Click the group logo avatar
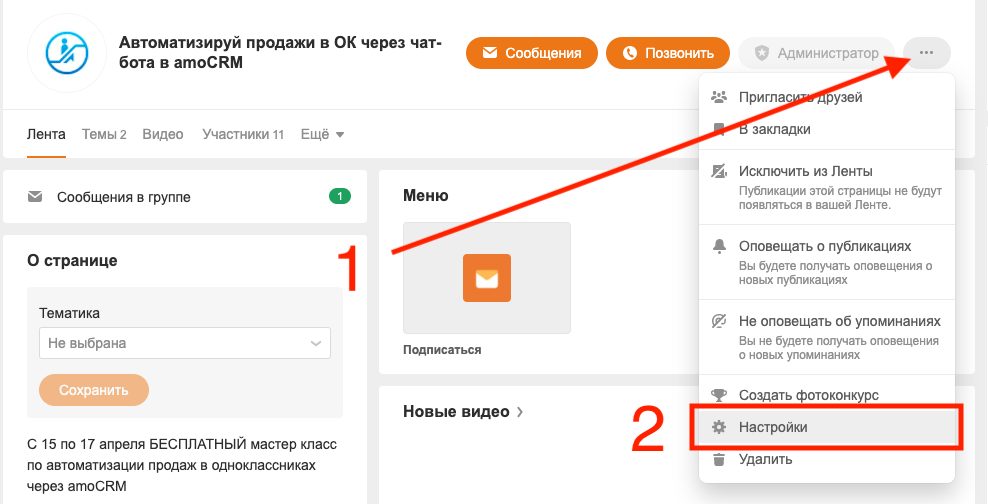This screenshot has width=988, height=504. click(x=67, y=53)
